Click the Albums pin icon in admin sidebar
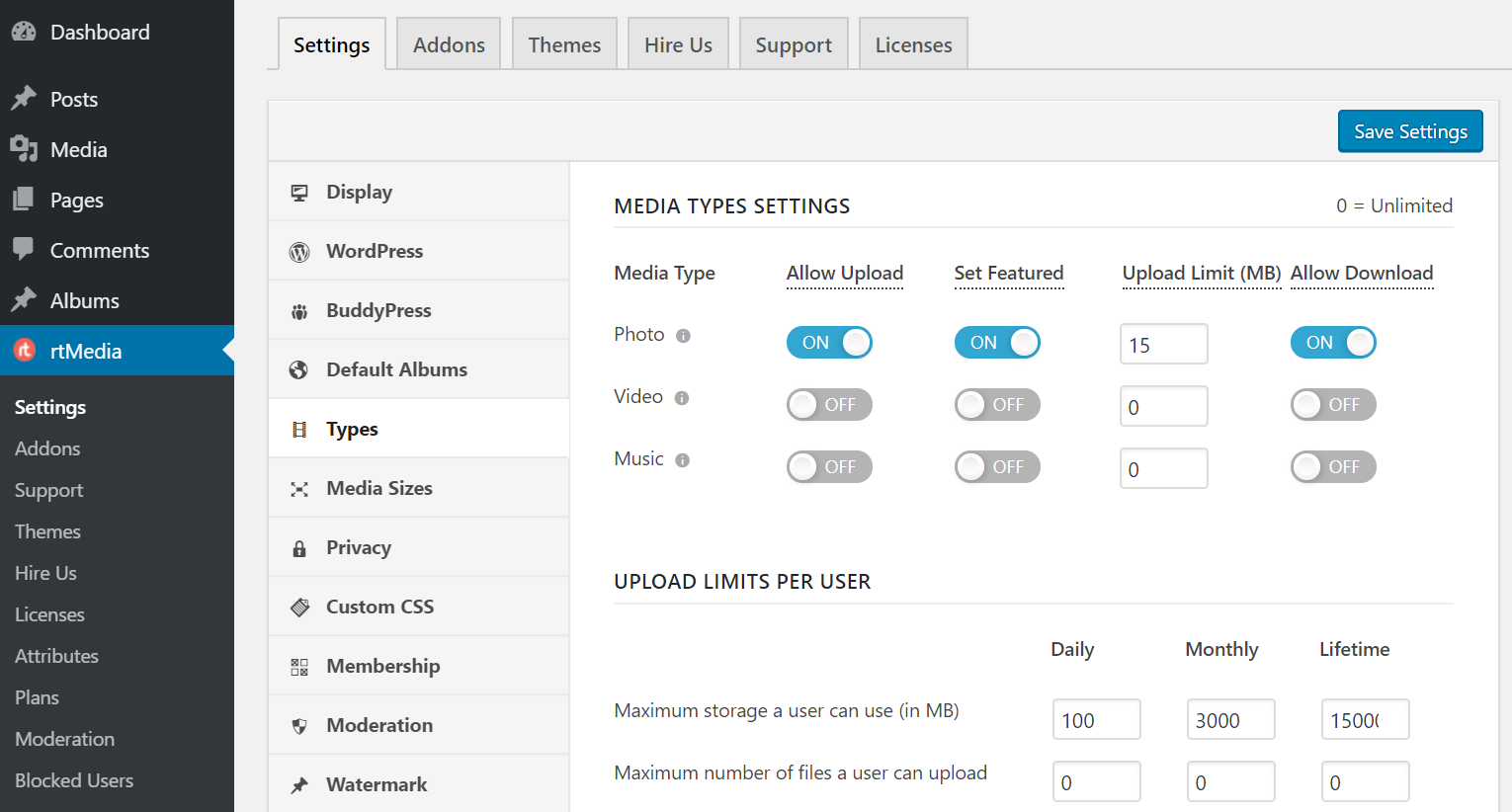 point(24,299)
